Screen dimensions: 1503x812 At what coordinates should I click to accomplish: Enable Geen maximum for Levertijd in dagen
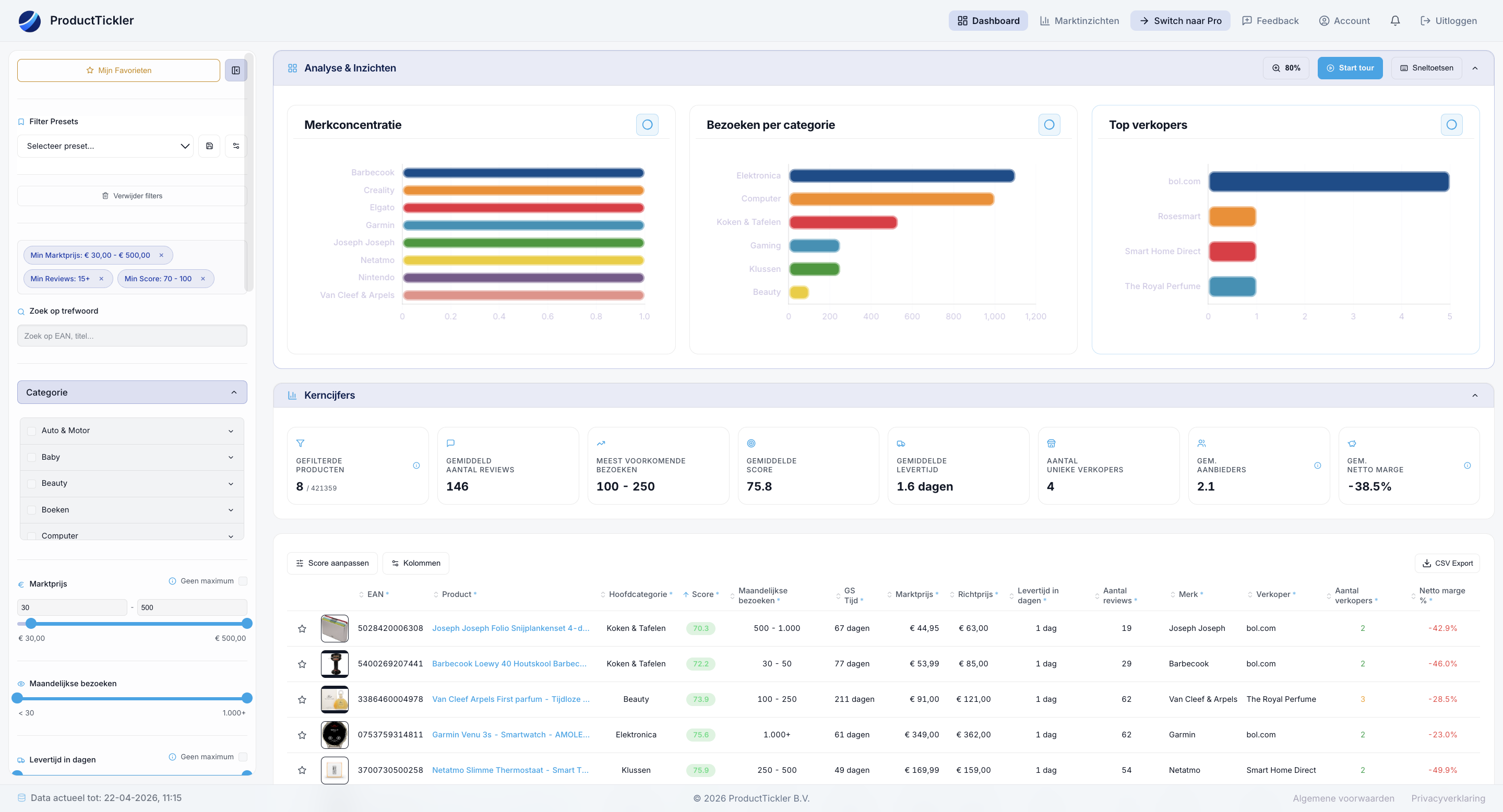pyautogui.click(x=243, y=757)
